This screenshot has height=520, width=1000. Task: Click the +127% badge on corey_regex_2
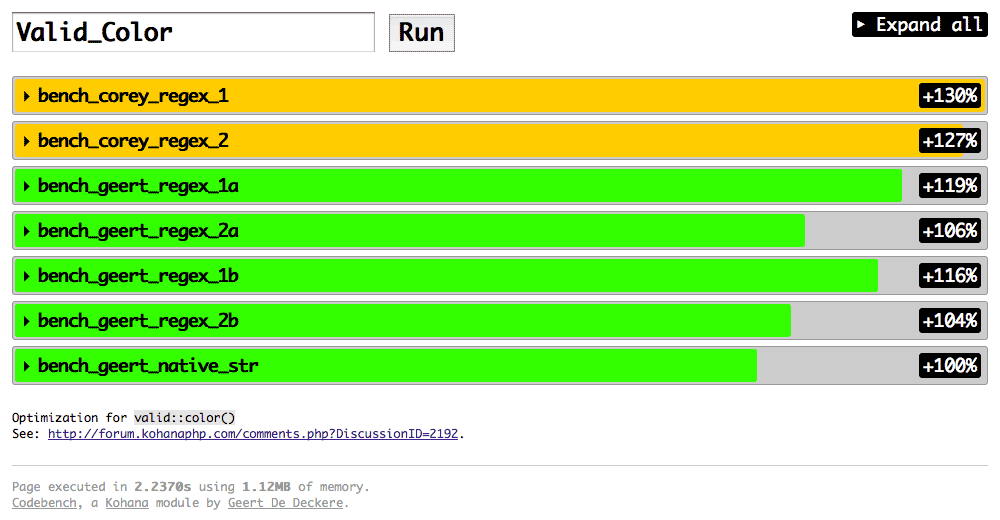tap(949, 141)
